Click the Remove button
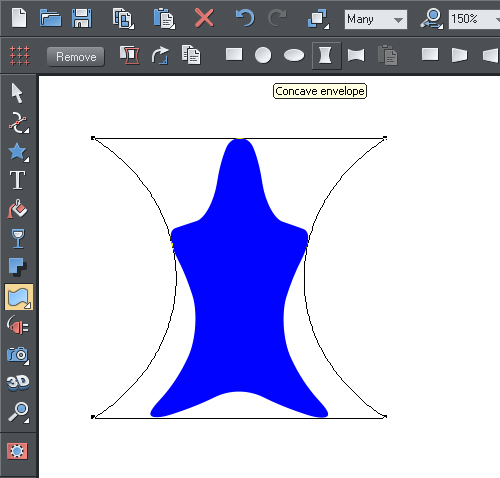The width and height of the screenshot is (500, 478). (76, 57)
